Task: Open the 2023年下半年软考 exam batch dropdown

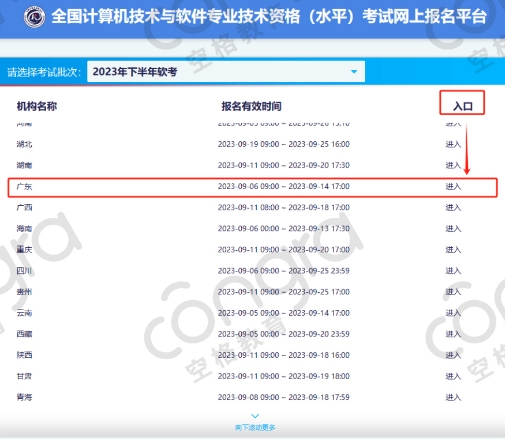Action: [x=226, y=71]
